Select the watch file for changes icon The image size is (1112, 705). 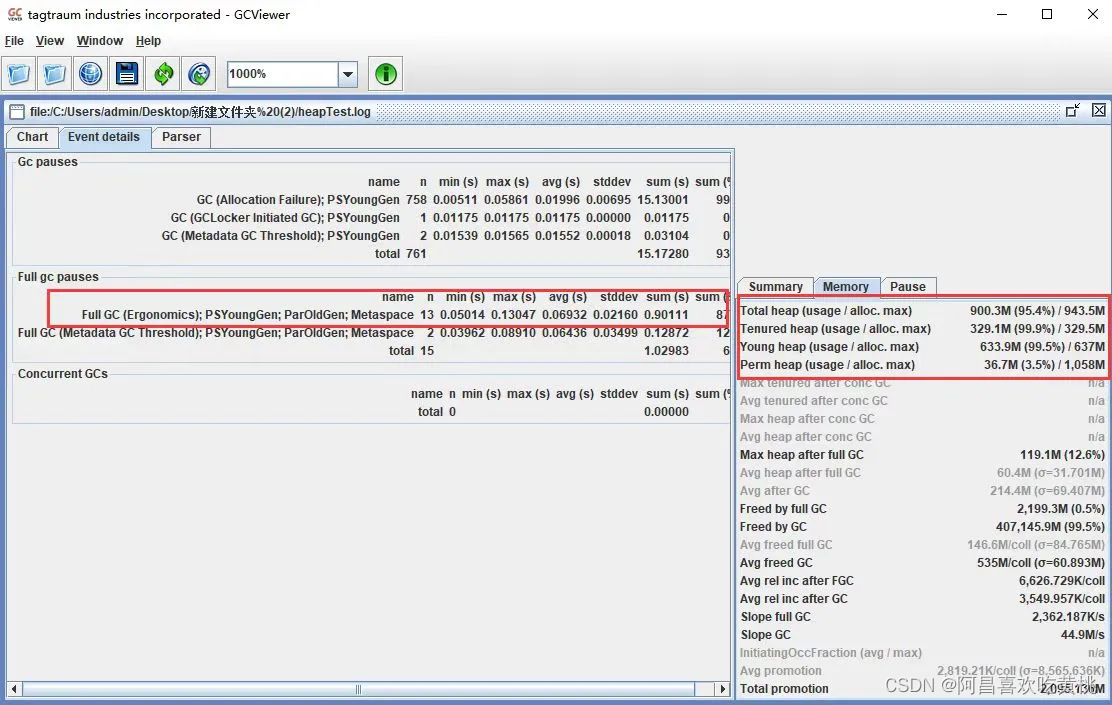(x=197, y=73)
